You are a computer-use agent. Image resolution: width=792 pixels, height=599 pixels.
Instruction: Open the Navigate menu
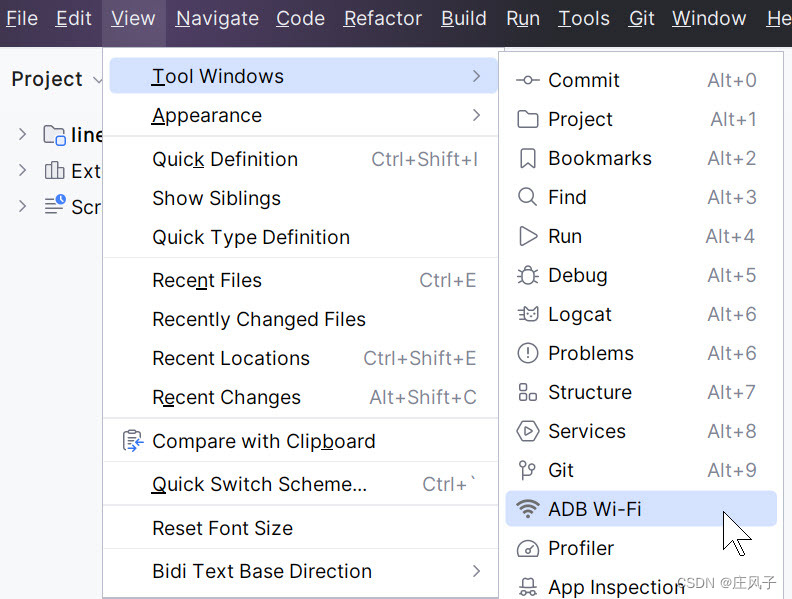click(217, 19)
